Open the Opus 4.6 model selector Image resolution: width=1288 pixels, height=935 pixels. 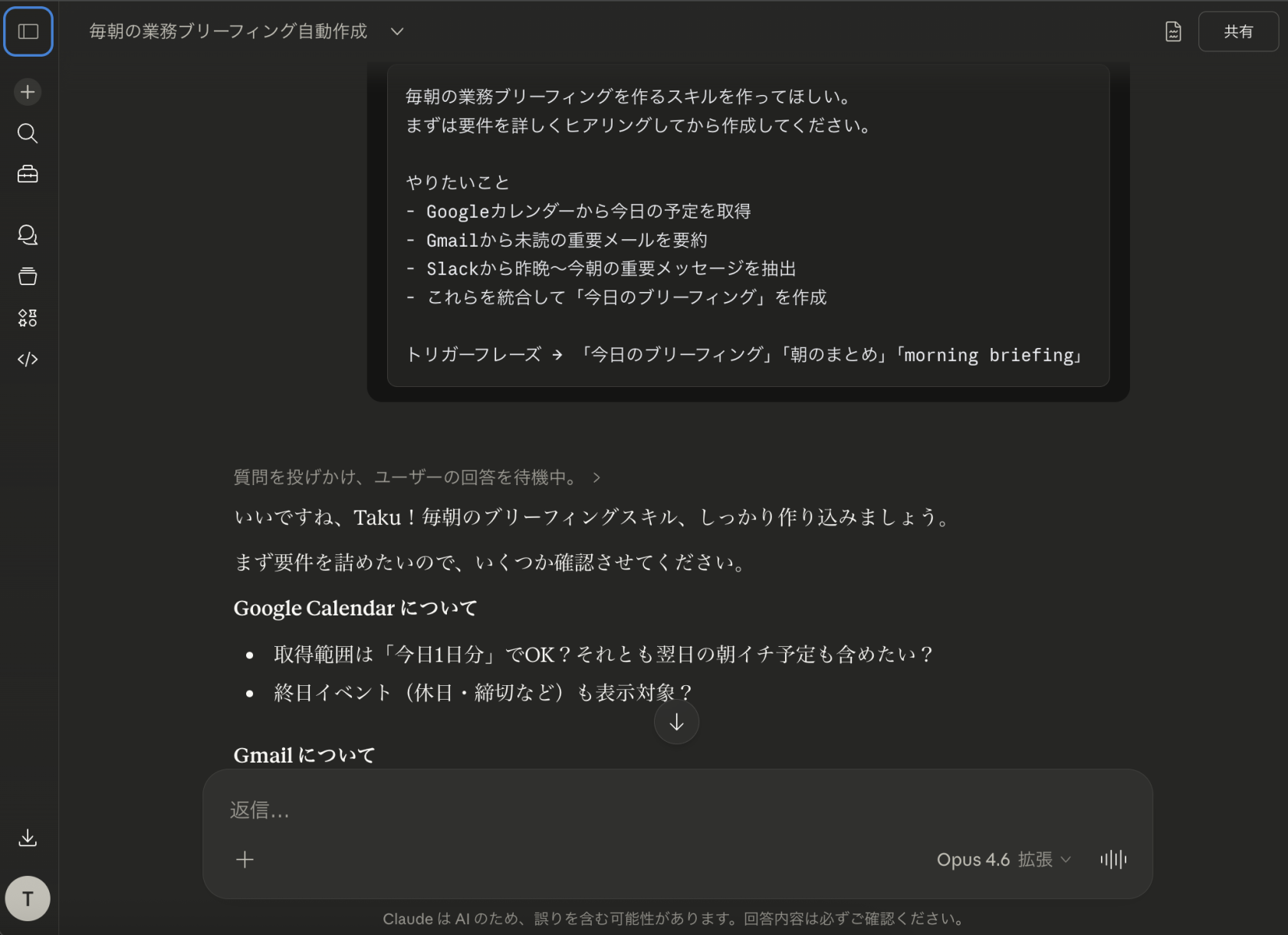click(x=974, y=859)
